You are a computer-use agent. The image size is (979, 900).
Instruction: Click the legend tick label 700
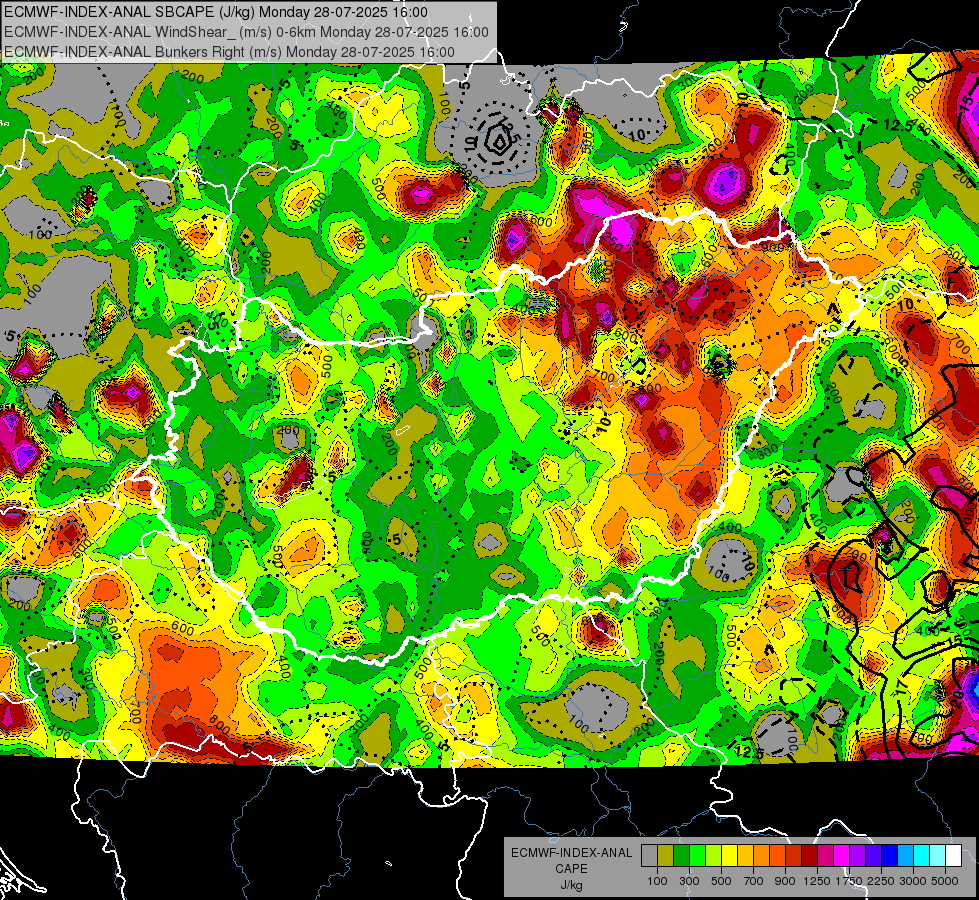(x=754, y=881)
